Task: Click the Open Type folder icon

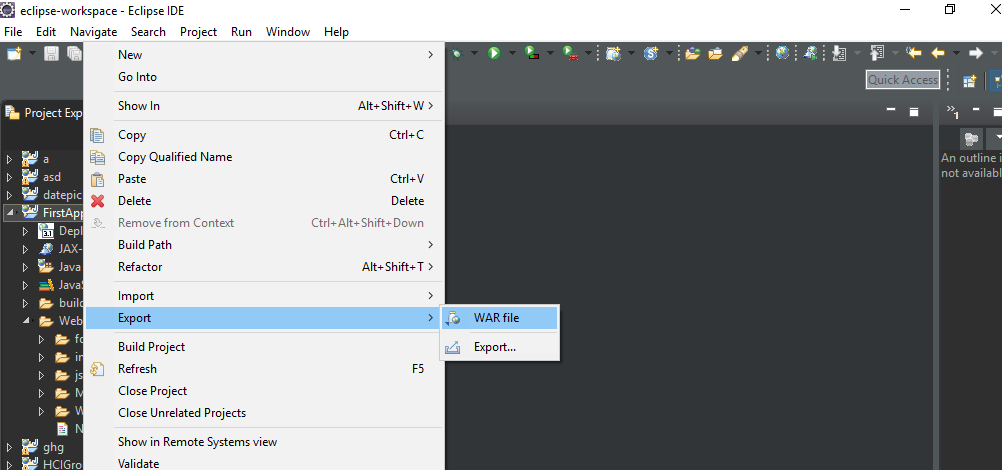Action: coord(692,54)
